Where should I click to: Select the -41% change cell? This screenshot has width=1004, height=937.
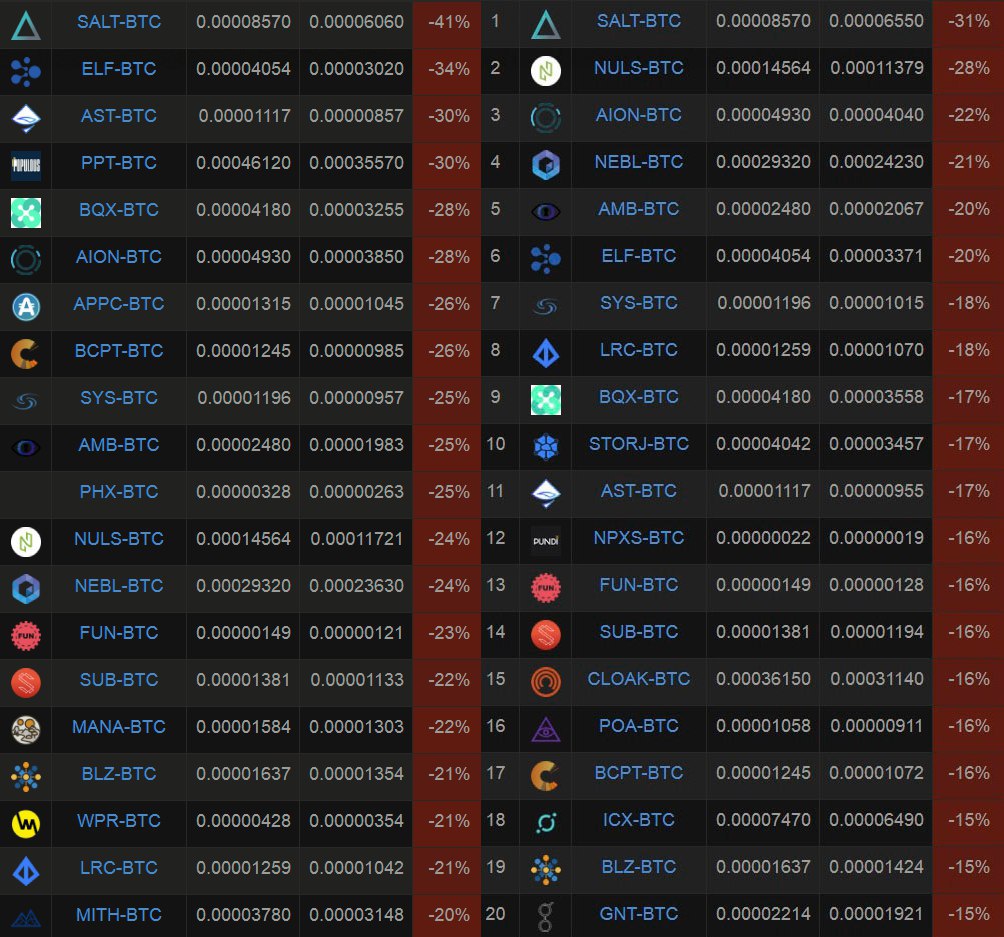449,22
